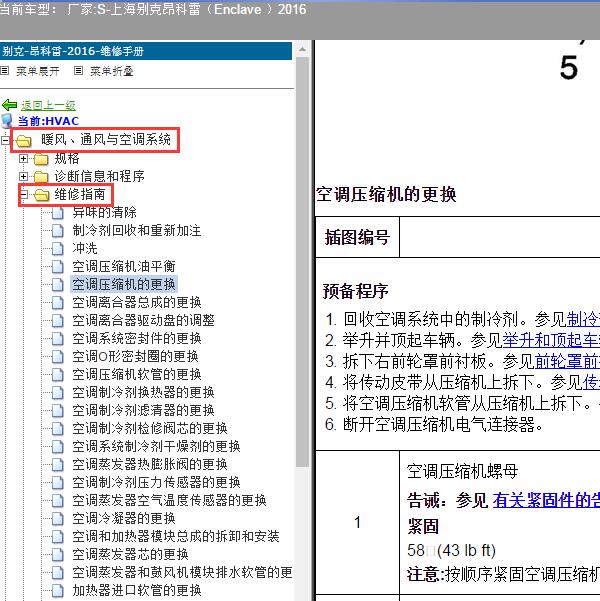The height and width of the screenshot is (601, 600).
Task: Click the page icon beside 空调制冷剂检修阀芯的更换
Action: pyautogui.click(x=58, y=429)
